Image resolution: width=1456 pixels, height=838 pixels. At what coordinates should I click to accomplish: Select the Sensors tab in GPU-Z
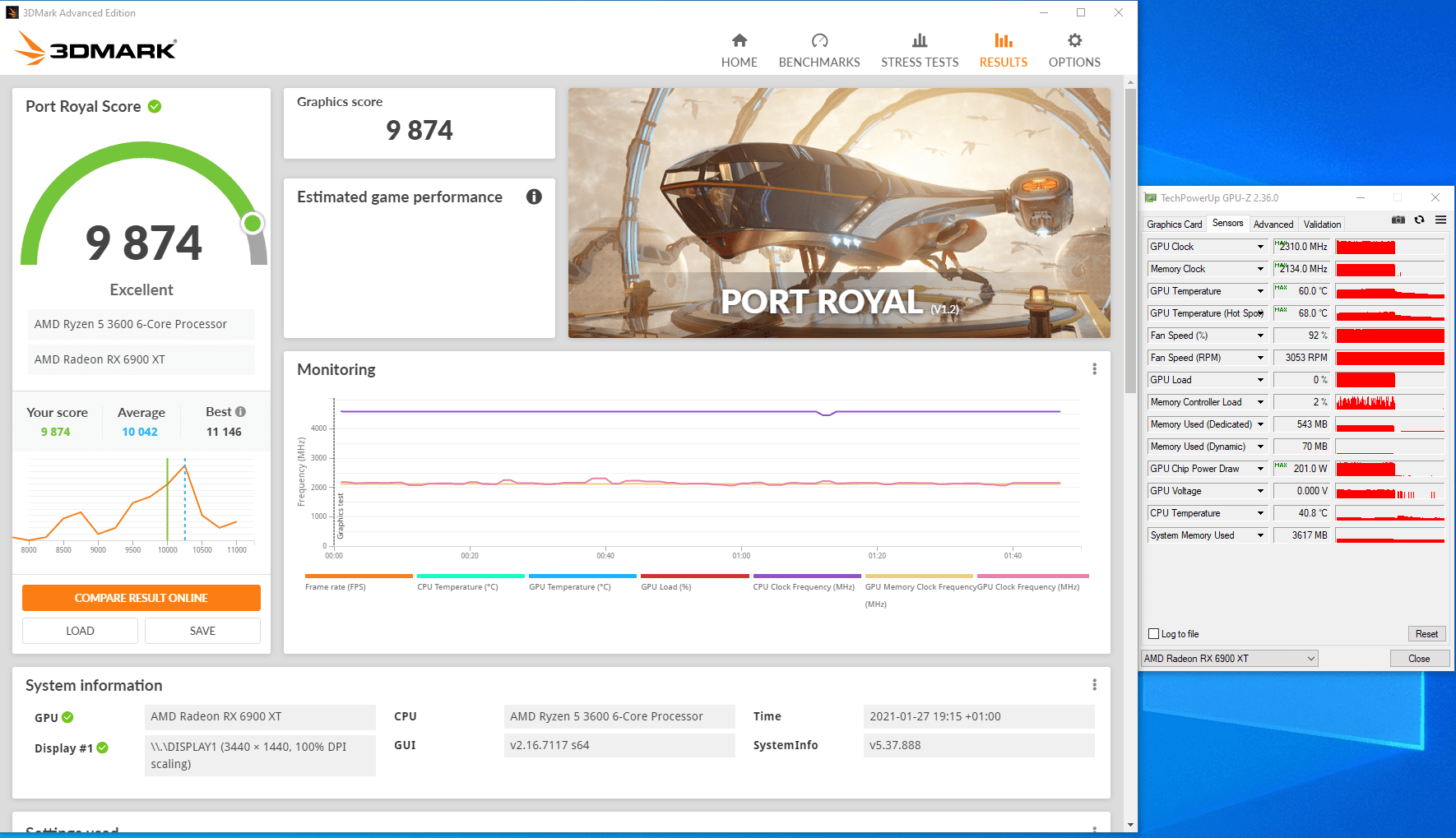(1227, 223)
